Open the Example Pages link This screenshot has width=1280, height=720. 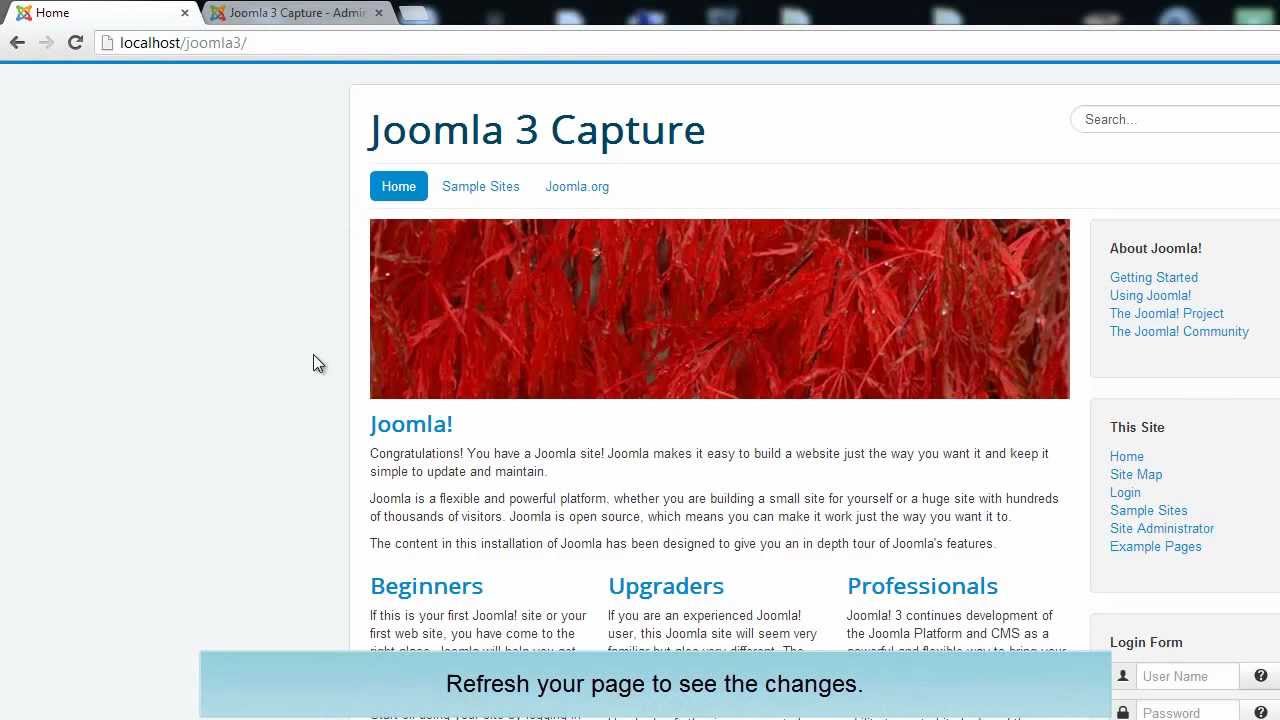coord(1155,546)
